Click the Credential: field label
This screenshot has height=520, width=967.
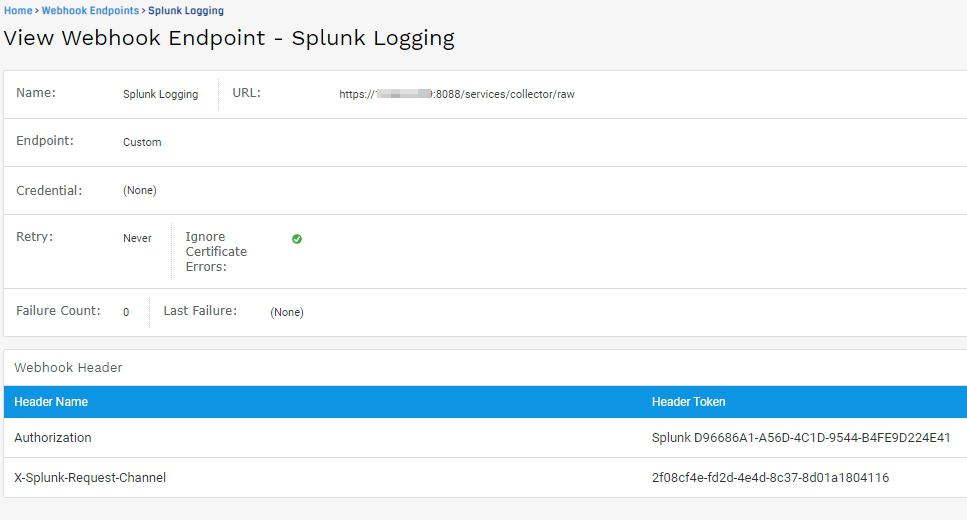click(x=49, y=191)
